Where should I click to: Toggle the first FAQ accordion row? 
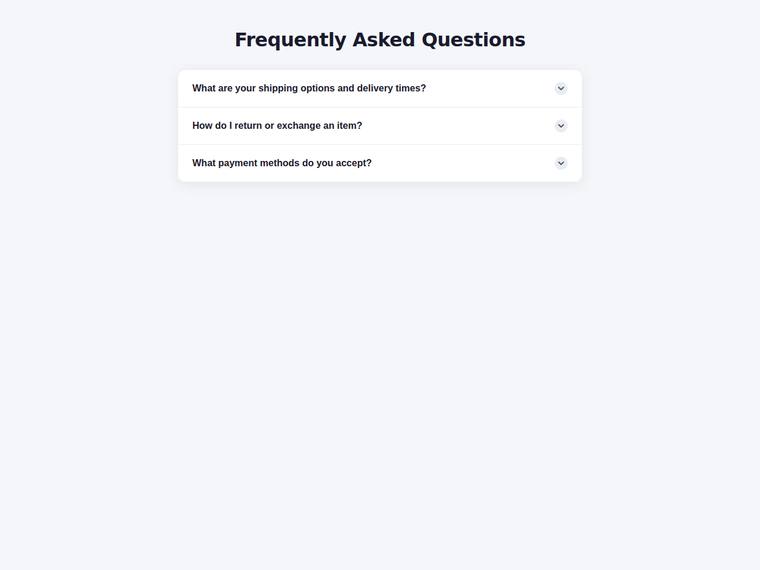pyautogui.click(x=380, y=88)
